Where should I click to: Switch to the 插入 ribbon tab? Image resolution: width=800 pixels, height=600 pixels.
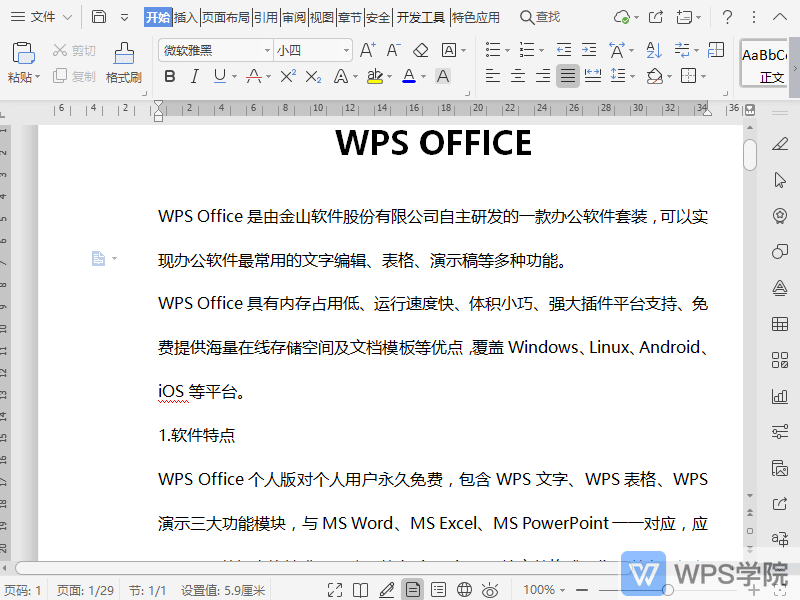coord(186,16)
